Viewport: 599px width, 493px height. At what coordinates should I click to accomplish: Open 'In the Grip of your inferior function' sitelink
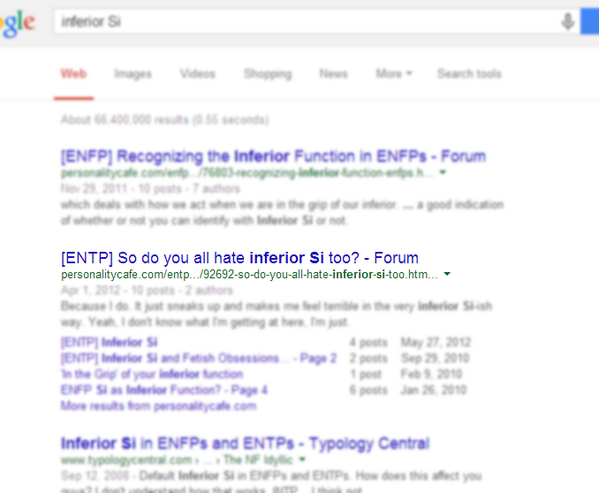152,374
